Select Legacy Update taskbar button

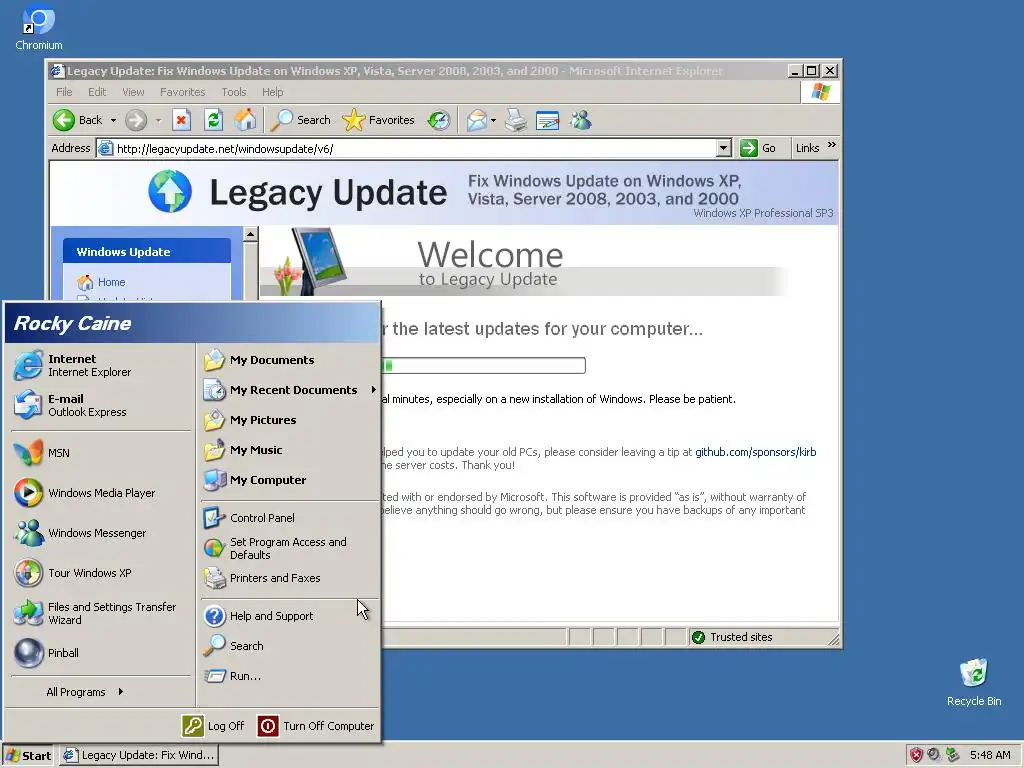pyautogui.click(x=140, y=755)
